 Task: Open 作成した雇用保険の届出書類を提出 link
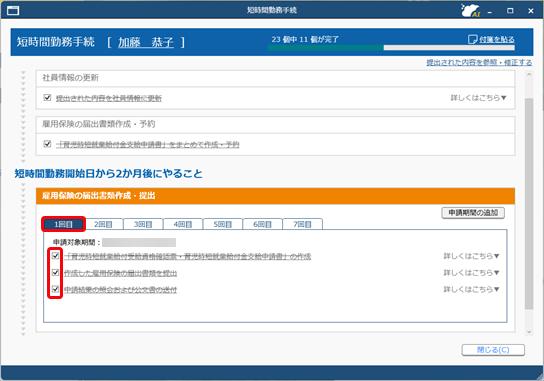120,273
